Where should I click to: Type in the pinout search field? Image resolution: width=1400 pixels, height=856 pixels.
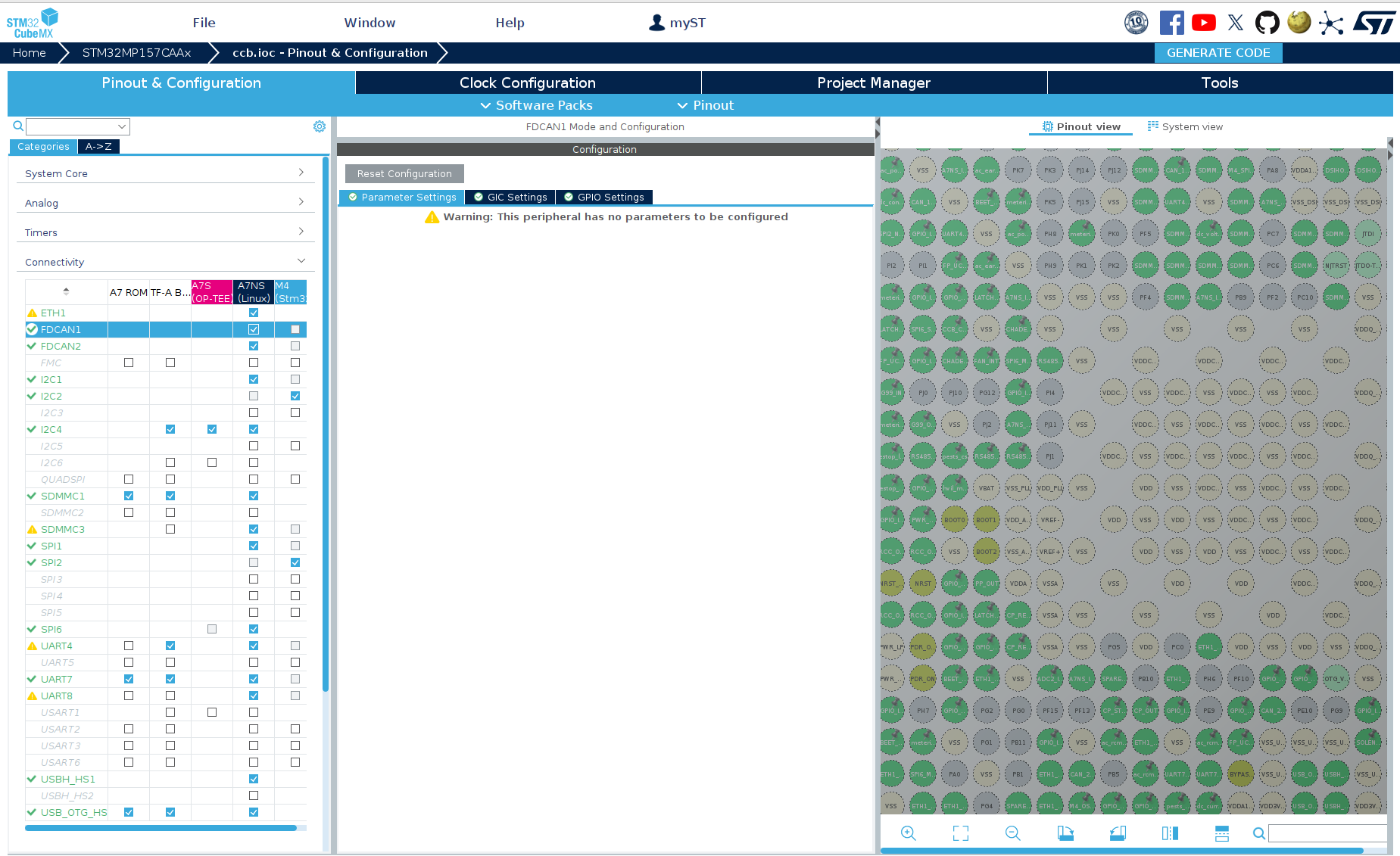click(1329, 833)
